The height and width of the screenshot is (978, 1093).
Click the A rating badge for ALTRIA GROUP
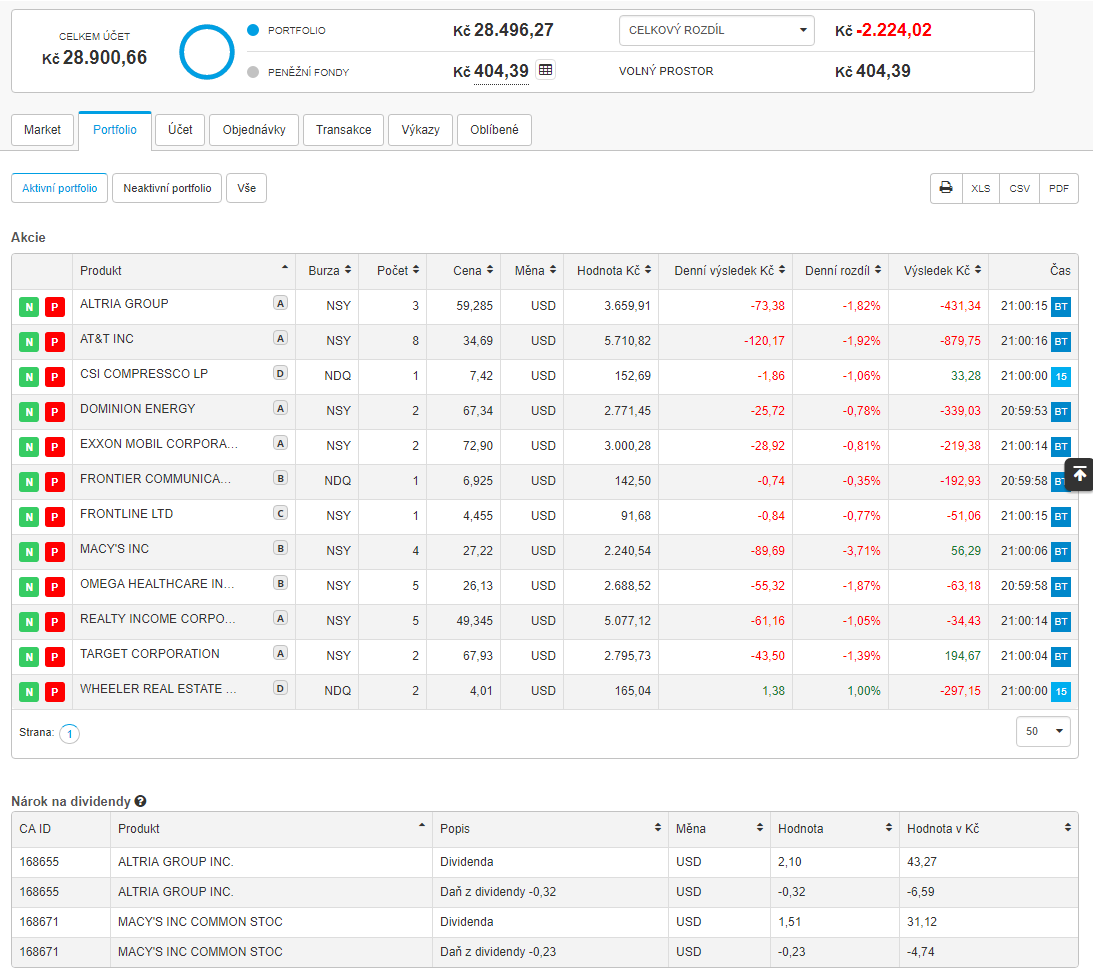click(x=280, y=303)
